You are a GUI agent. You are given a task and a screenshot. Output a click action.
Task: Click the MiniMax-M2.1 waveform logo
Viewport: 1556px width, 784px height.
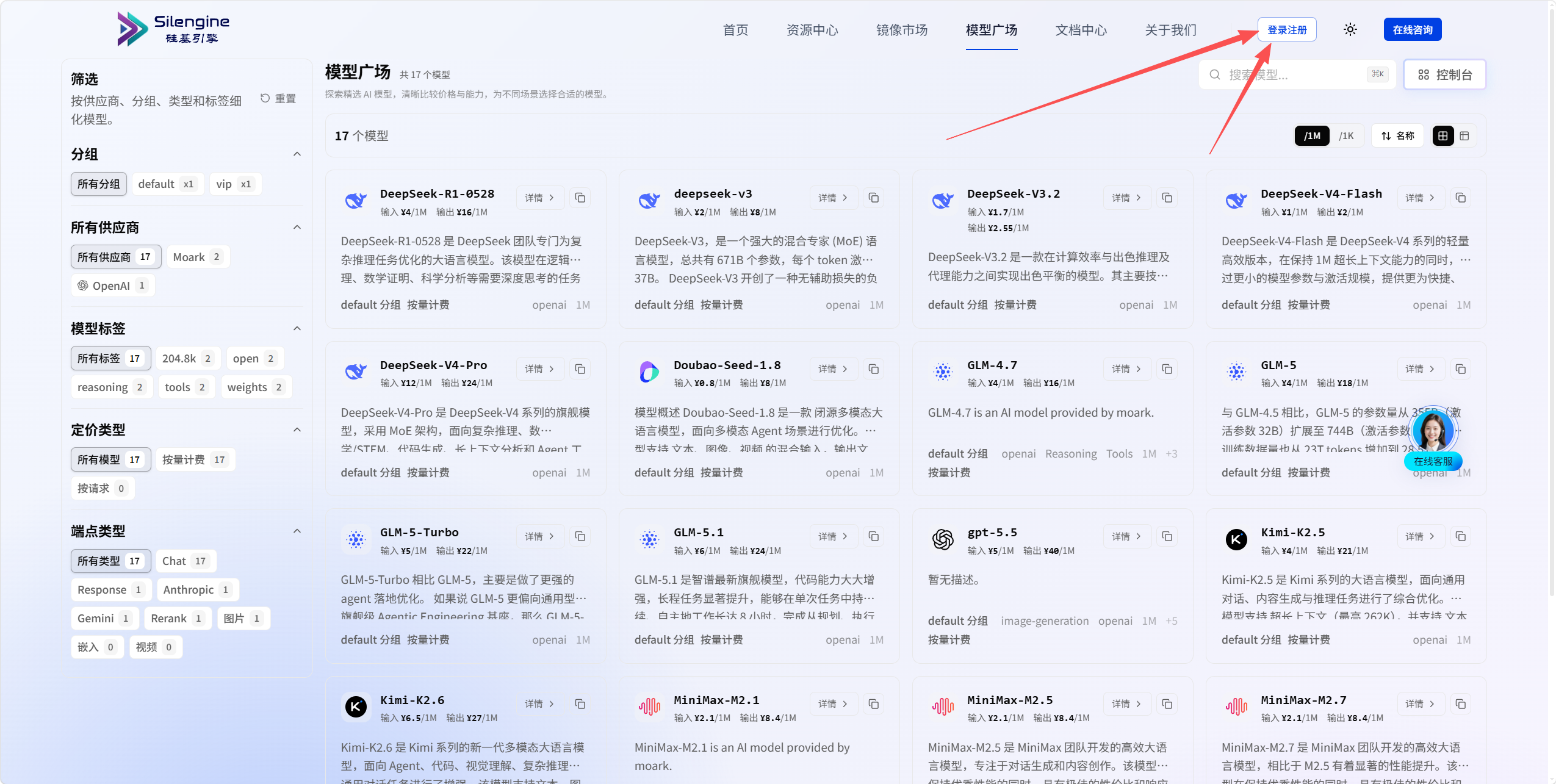point(649,707)
